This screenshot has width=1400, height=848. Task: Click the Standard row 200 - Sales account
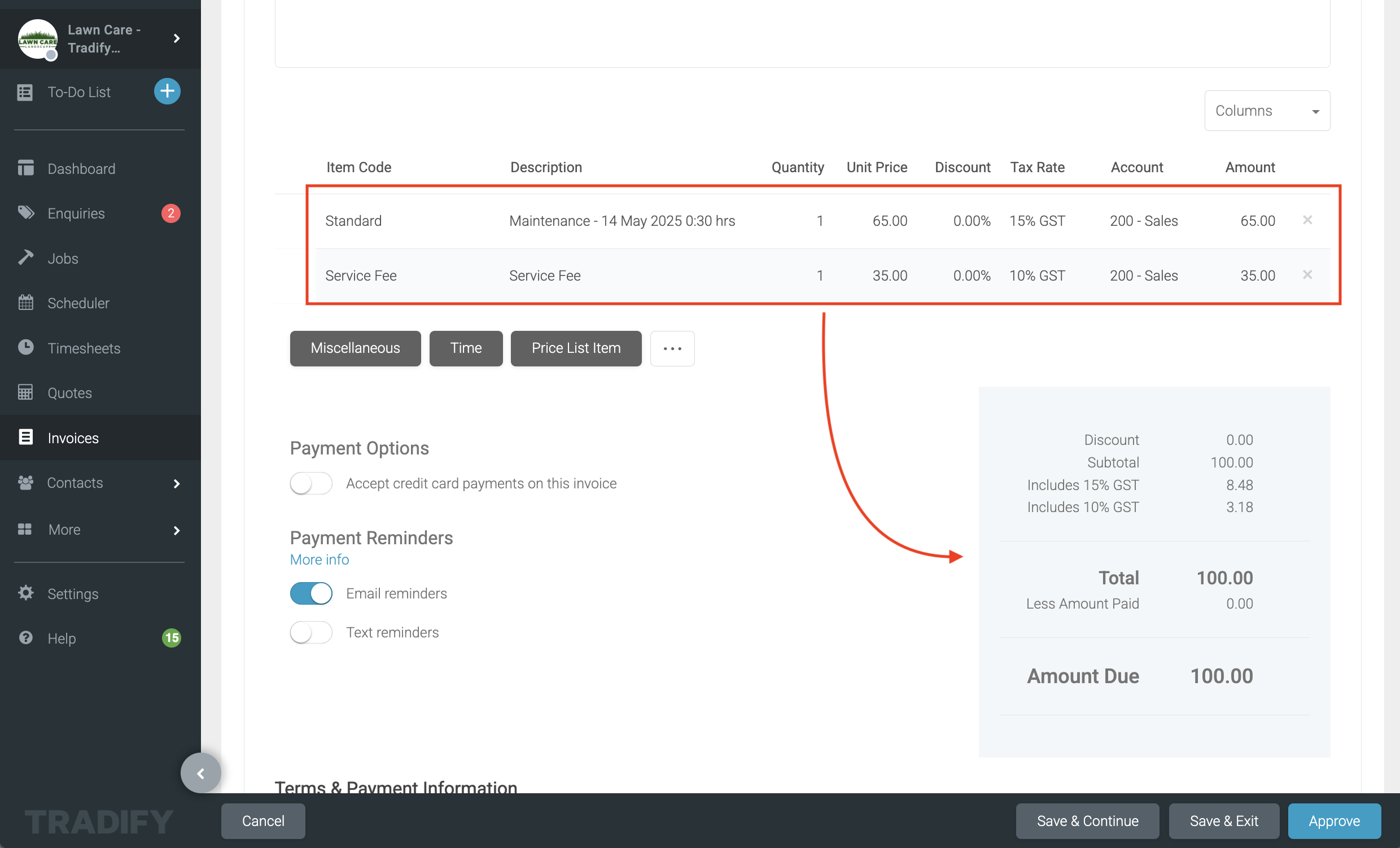pos(1144,221)
